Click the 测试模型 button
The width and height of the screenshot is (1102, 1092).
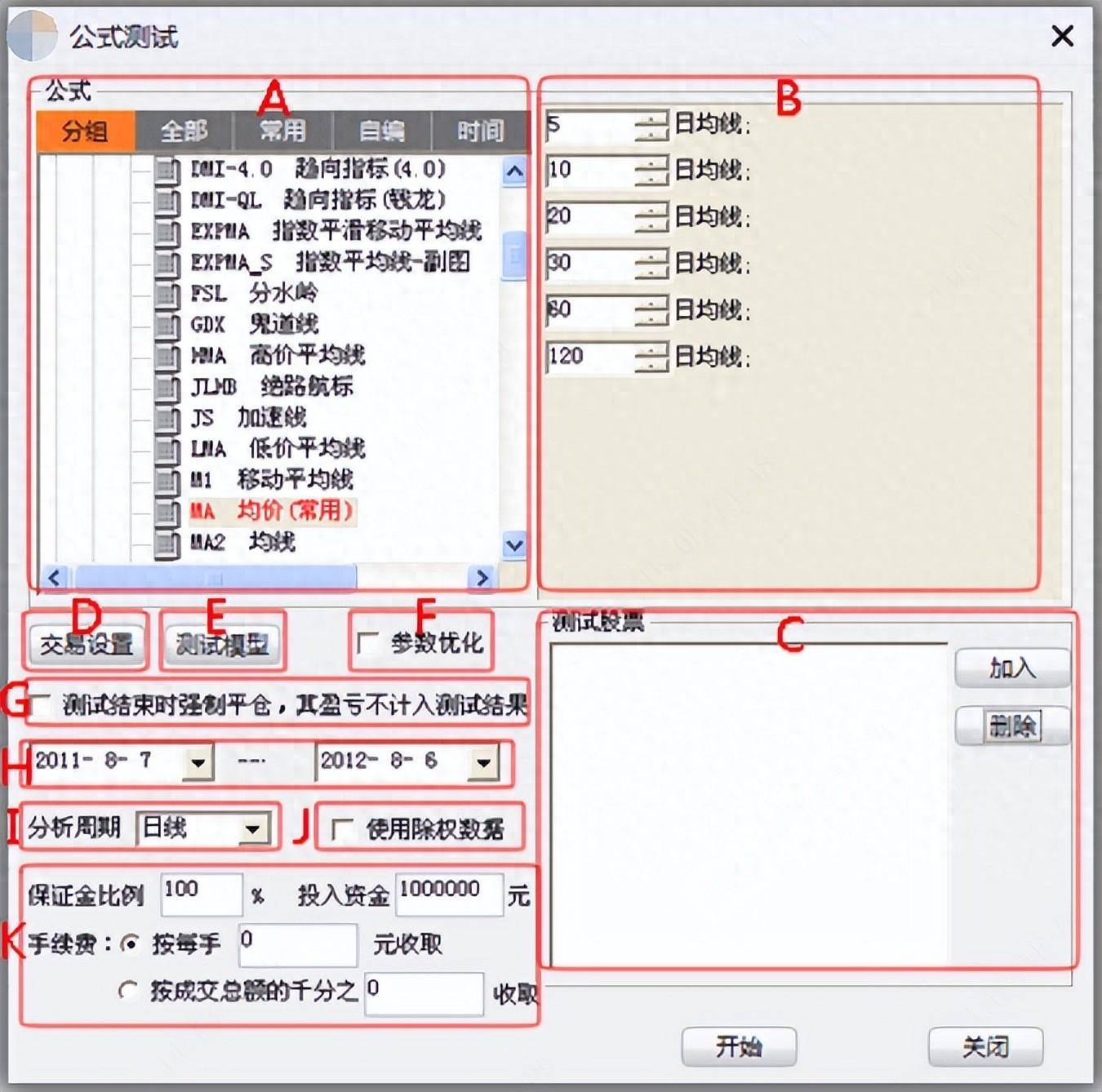click(223, 645)
